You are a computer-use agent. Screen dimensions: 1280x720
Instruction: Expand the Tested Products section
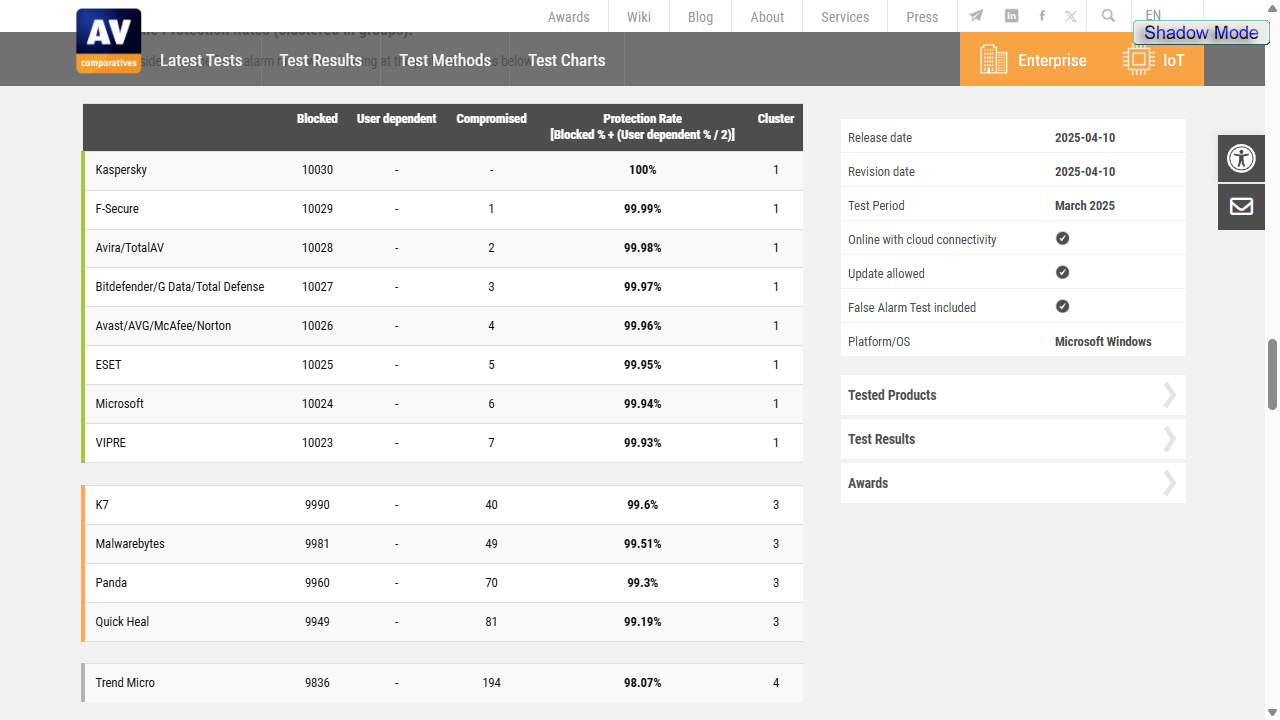[1013, 395]
